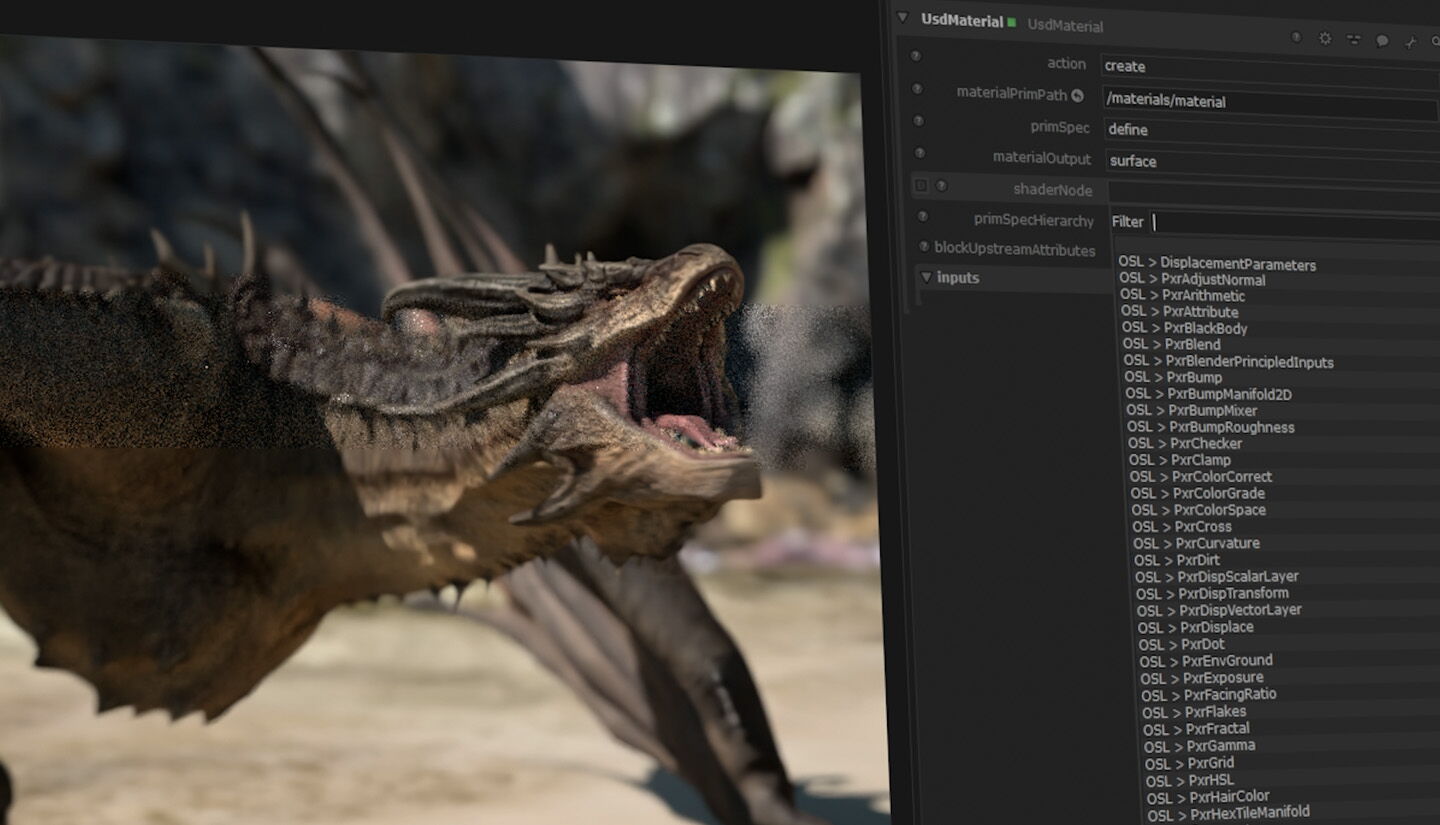
Task: Click the gear settings icon in UsdMaterial header
Action: pos(1325,39)
